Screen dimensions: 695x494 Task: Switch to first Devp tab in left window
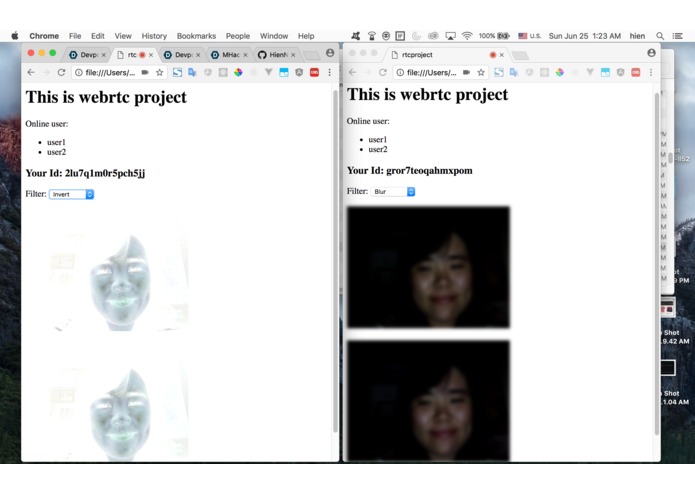[x=86, y=54]
